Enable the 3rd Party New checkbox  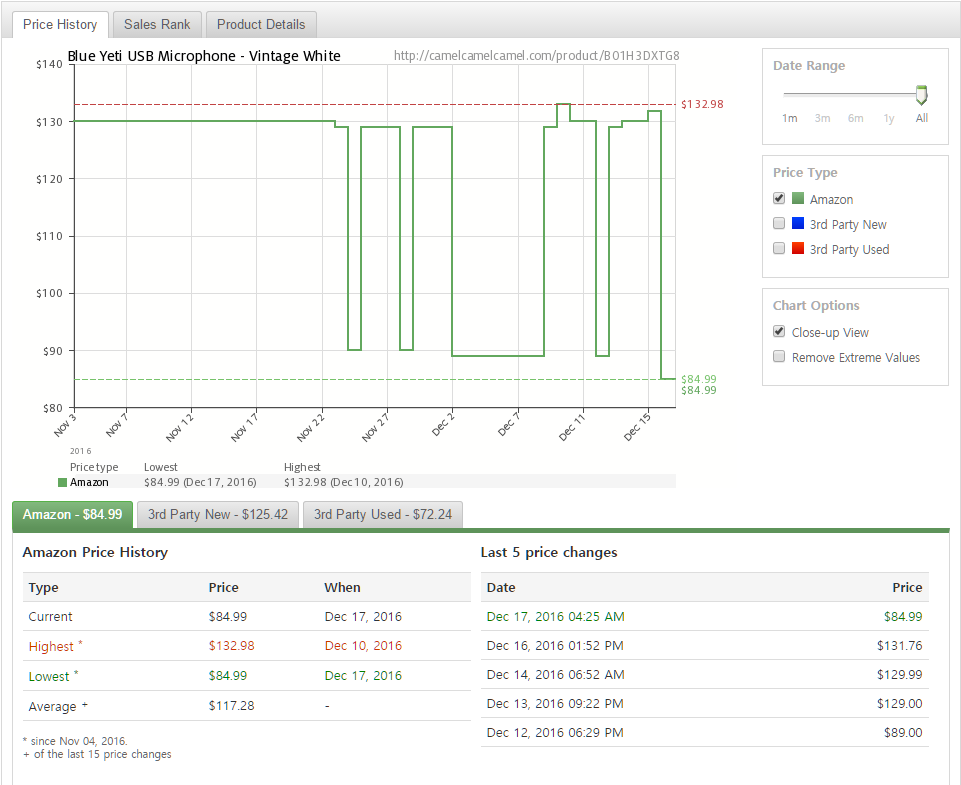pyautogui.click(x=779, y=224)
